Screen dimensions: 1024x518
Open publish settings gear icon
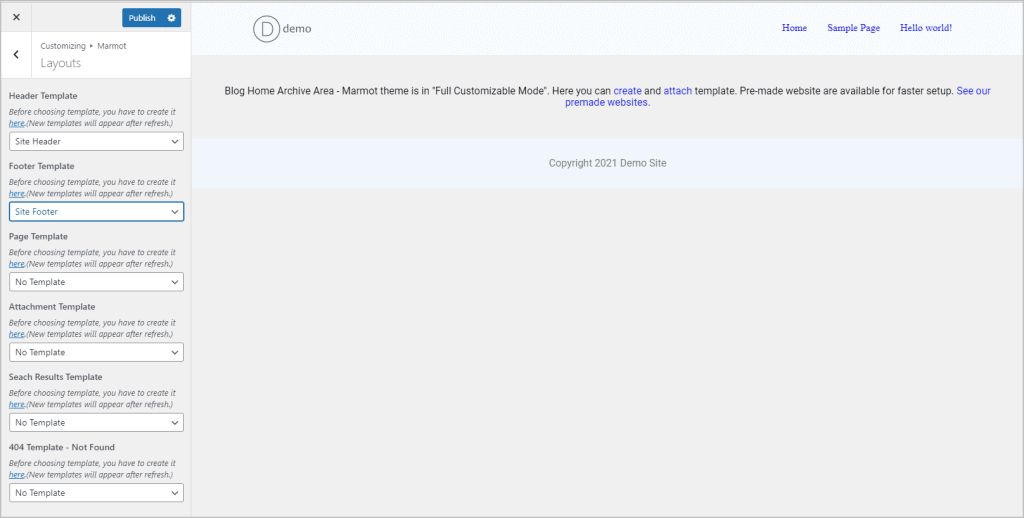[172, 18]
